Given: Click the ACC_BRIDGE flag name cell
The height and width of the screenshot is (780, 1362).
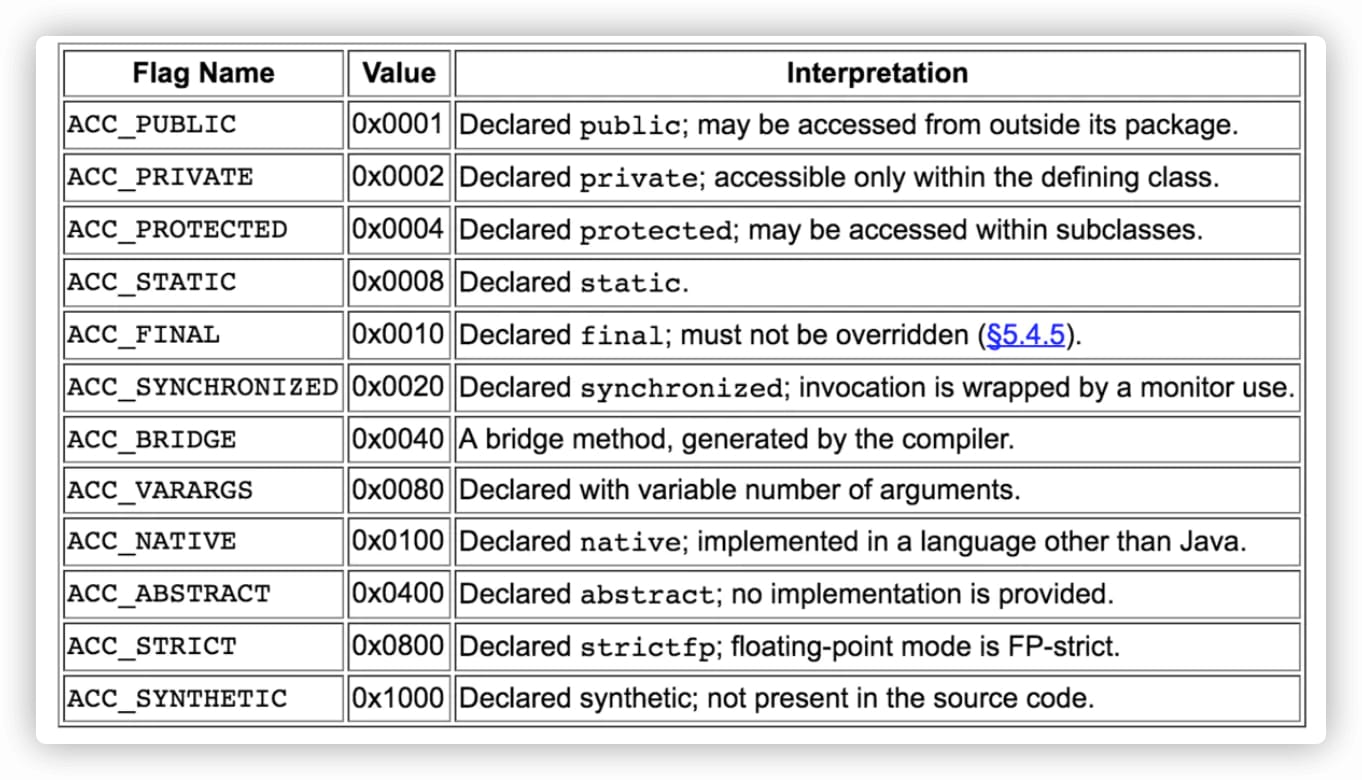Looking at the screenshot, I should click(x=203, y=439).
